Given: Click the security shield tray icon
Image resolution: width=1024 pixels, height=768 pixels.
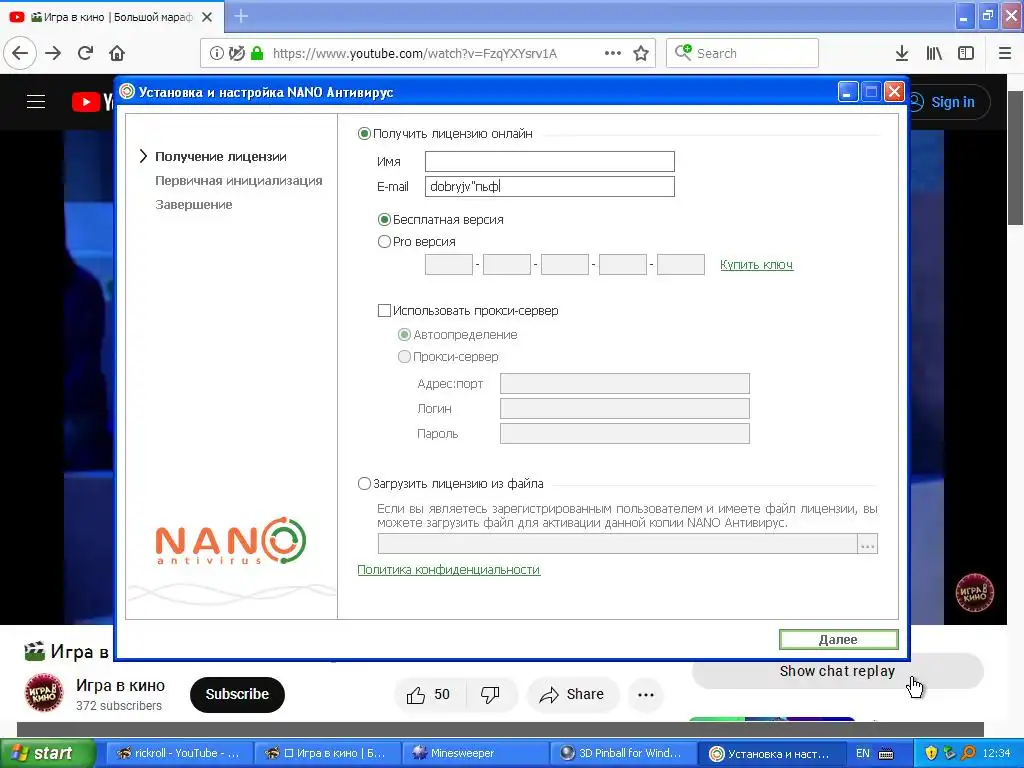Looking at the screenshot, I should coord(931,753).
